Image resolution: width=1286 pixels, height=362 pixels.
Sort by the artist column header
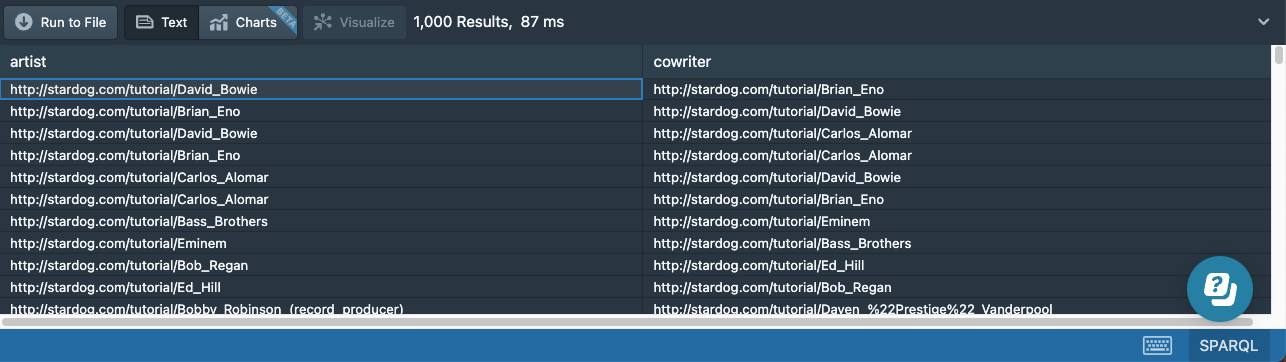point(321,62)
